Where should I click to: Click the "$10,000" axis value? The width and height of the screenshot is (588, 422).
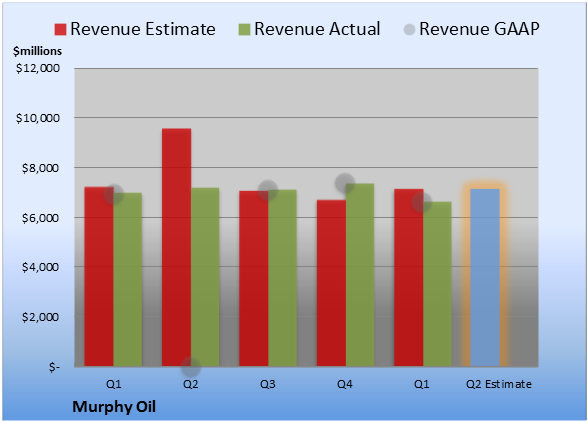[38, 118]
